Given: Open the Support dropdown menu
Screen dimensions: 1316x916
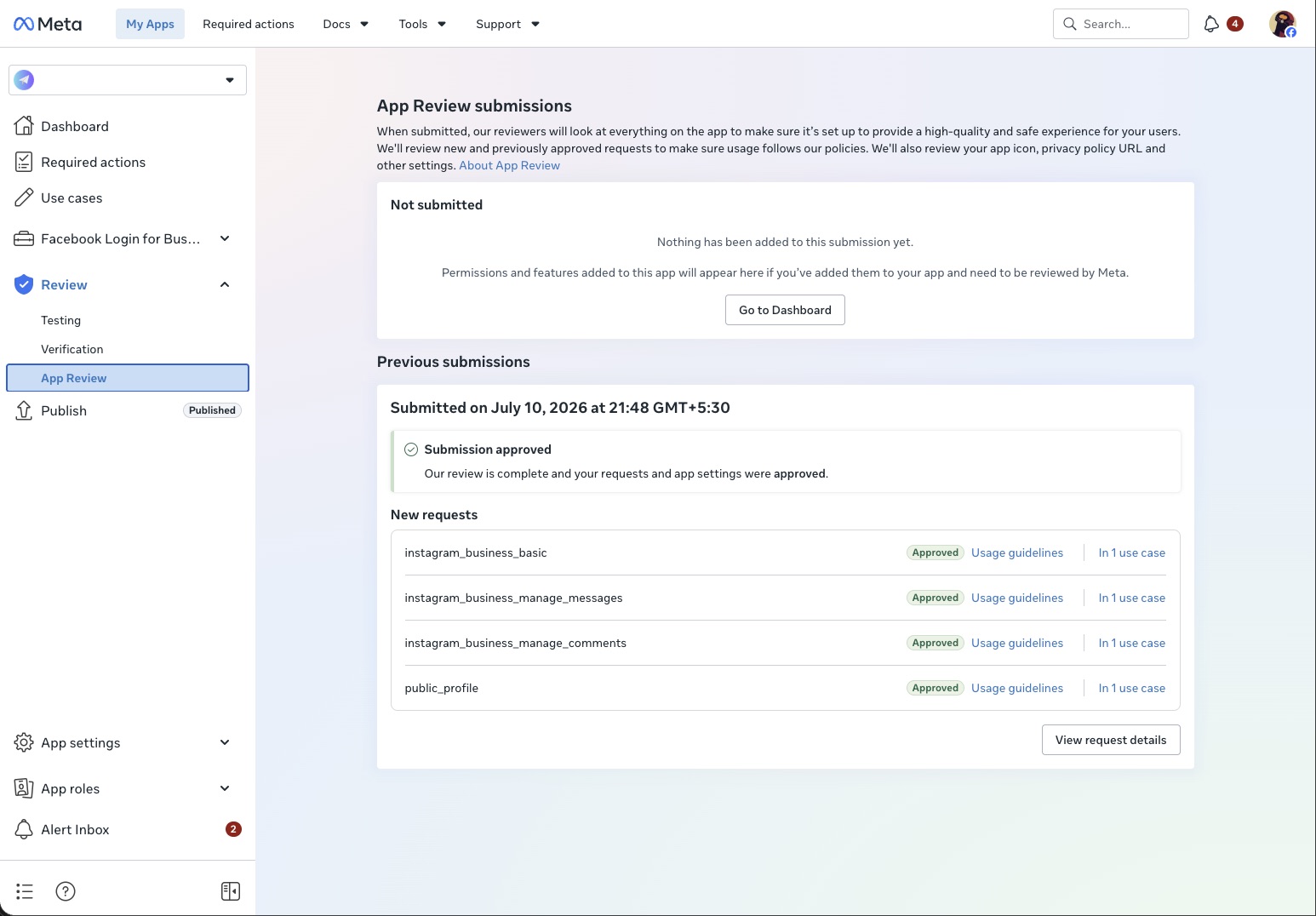Looking at the screenshot, I should point(507,24).
